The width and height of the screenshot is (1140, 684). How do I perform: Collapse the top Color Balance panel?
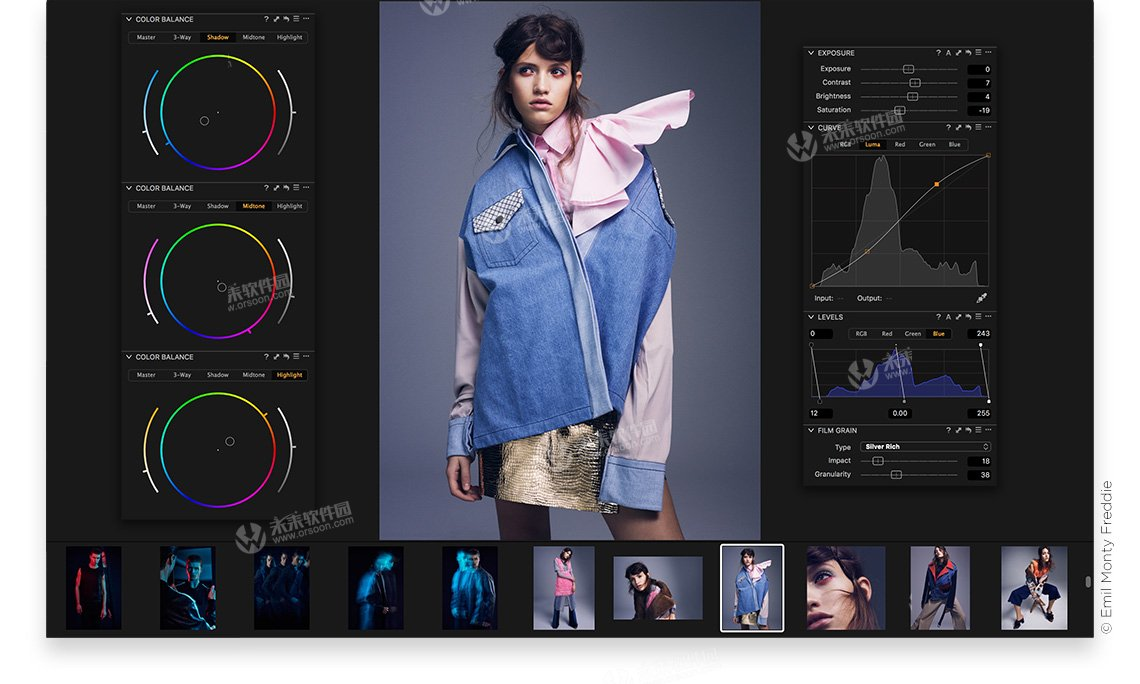click(x=129, y=20)
